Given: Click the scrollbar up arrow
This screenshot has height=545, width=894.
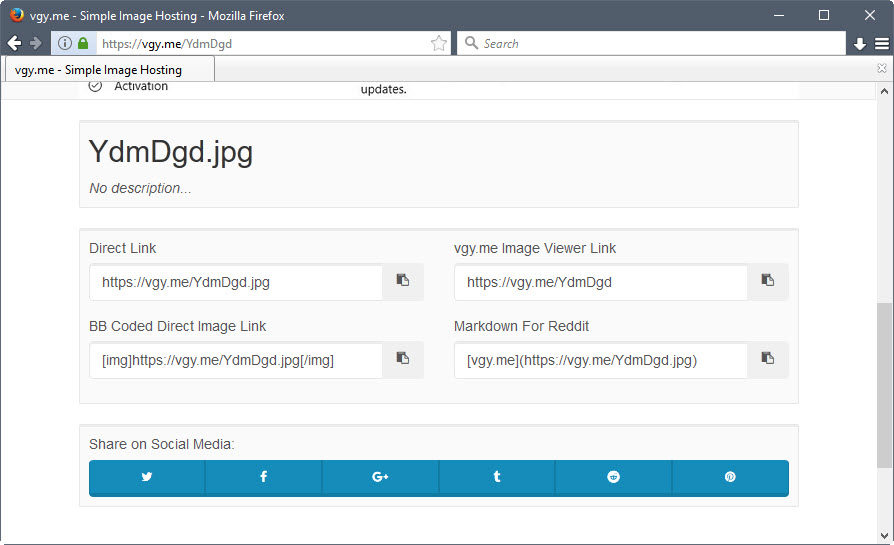Looking at the screenshot, I should point(884,91).
